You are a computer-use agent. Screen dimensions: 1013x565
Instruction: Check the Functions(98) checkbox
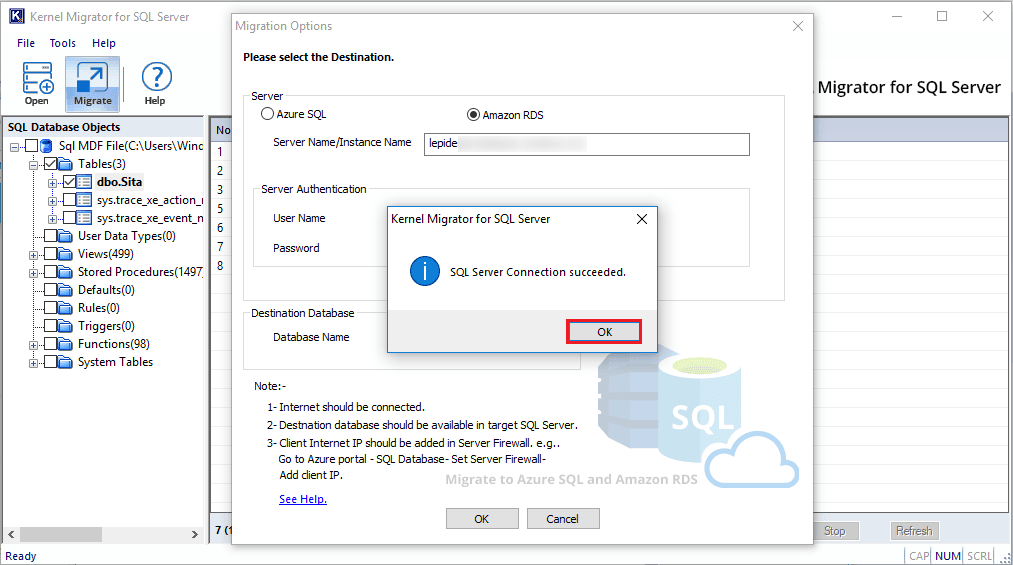tap(50, 344)
